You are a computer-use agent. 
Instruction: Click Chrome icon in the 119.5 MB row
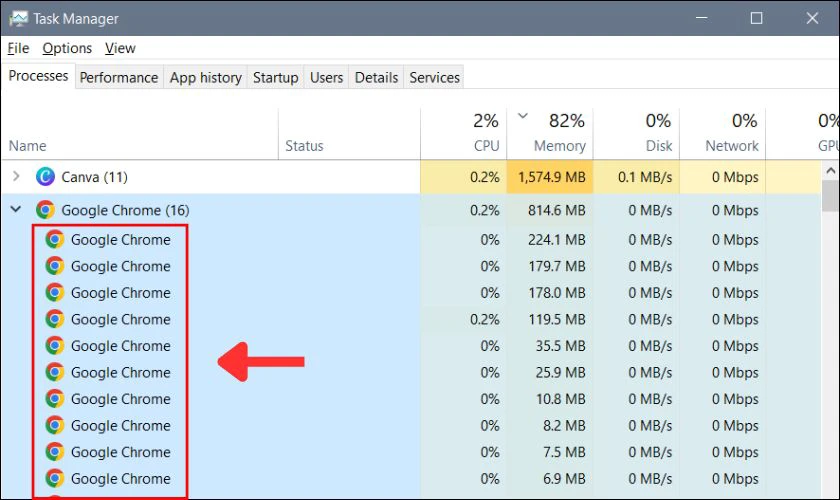pyautogui.click(x=55, y=319)
